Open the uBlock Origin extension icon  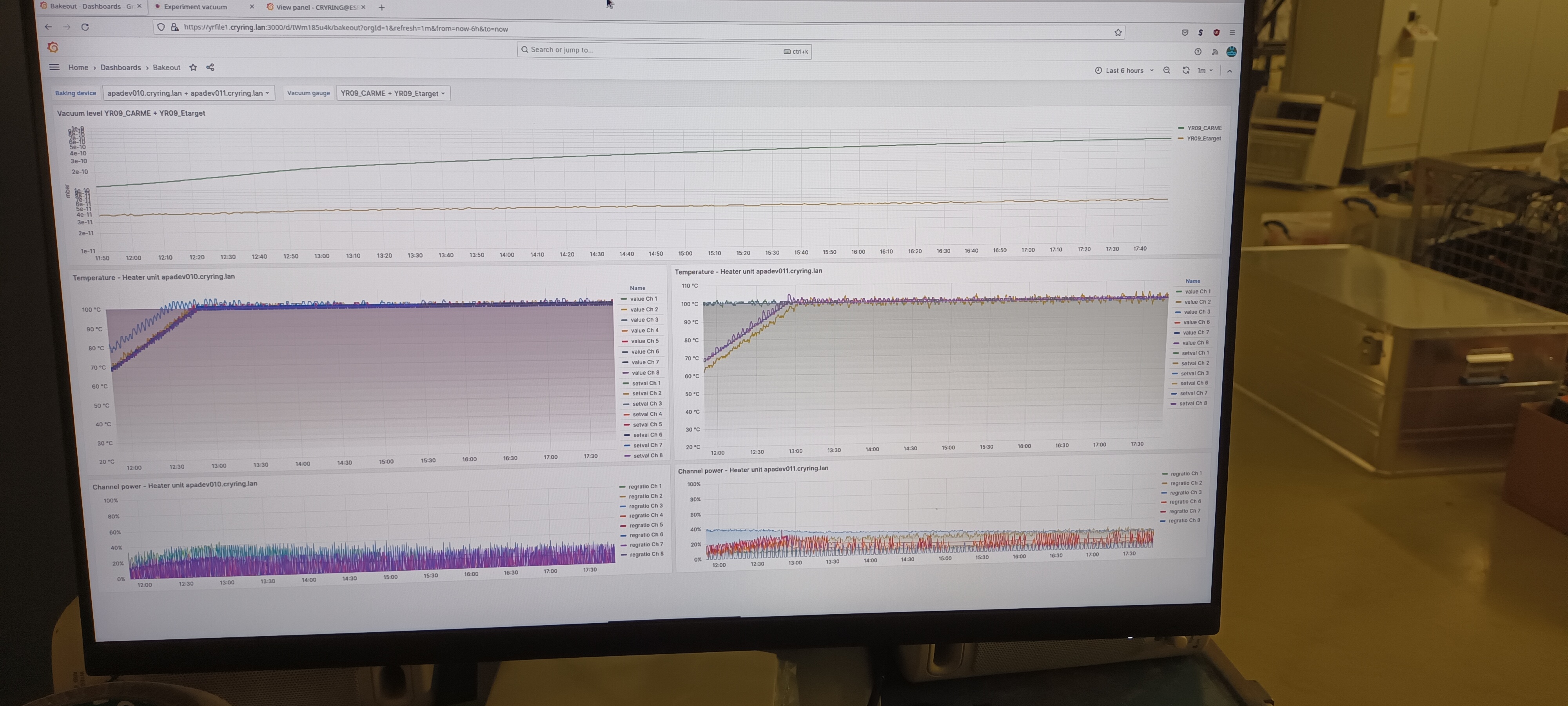coord(1216,32)
